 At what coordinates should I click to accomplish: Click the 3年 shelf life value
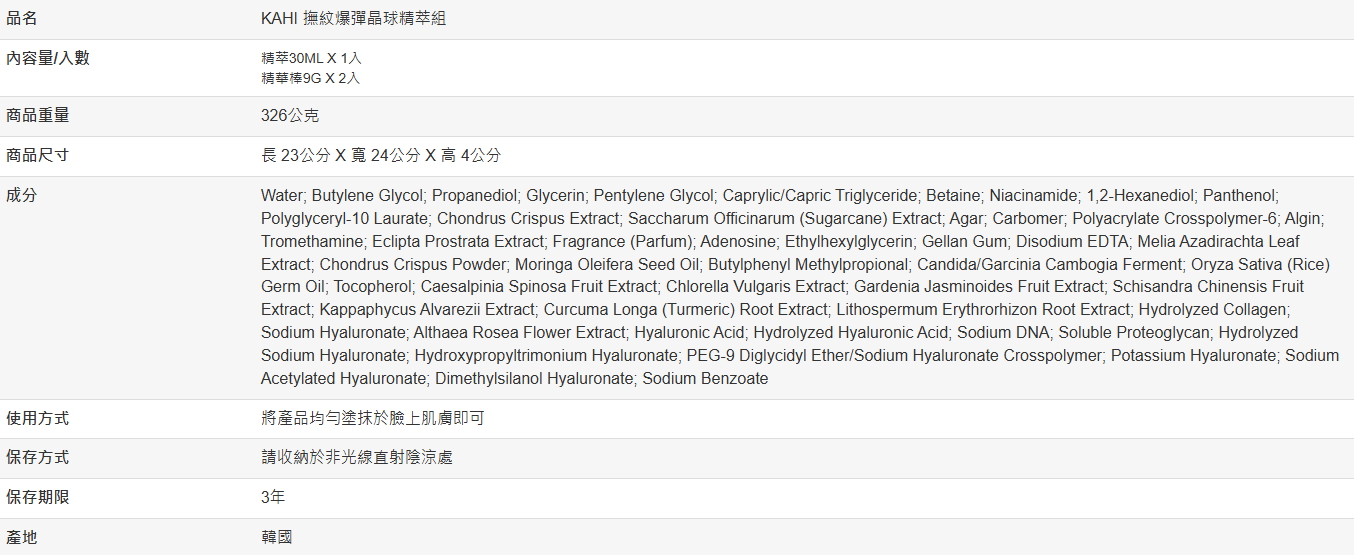273,497
